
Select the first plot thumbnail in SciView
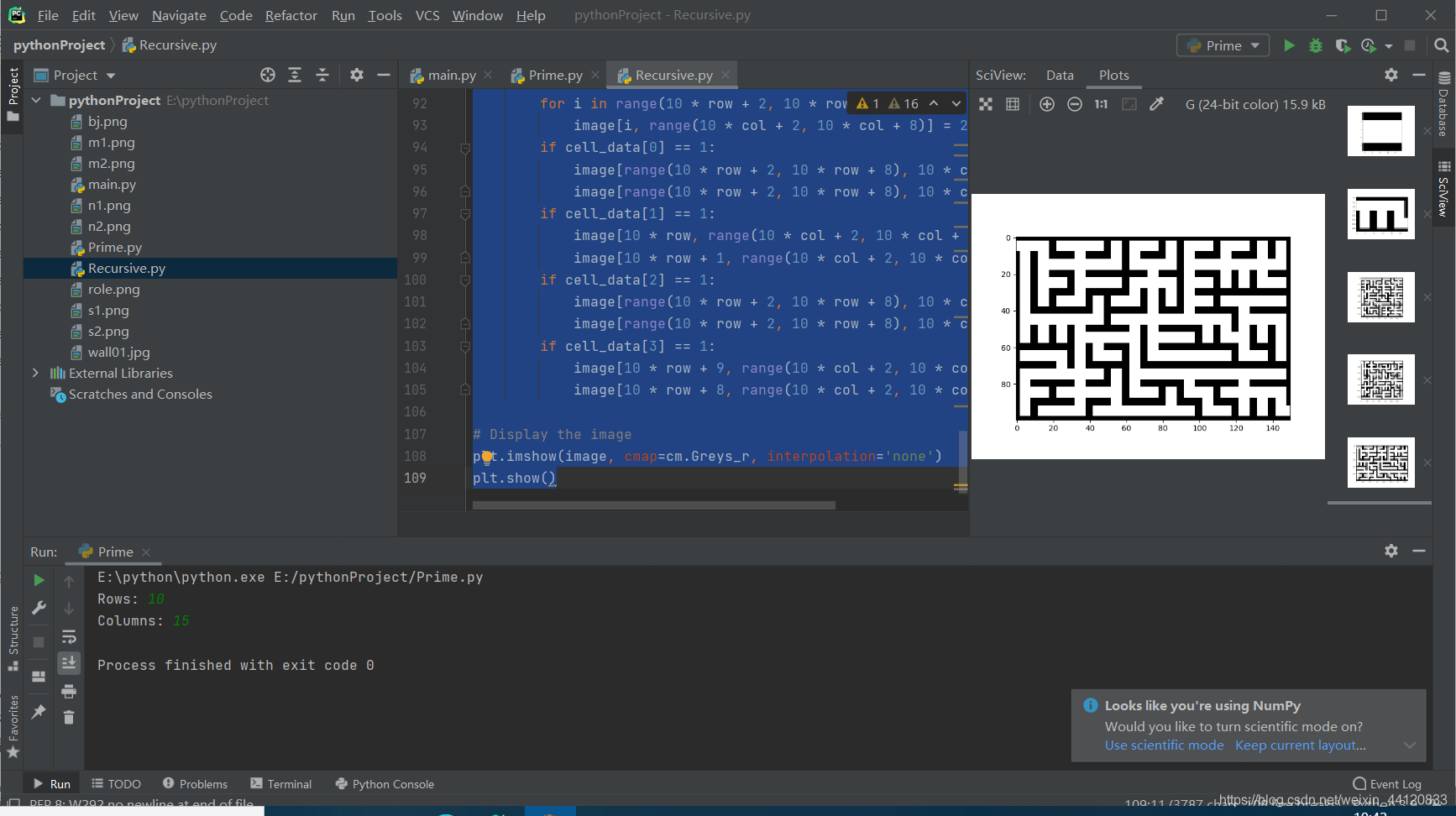[1381, 131]
